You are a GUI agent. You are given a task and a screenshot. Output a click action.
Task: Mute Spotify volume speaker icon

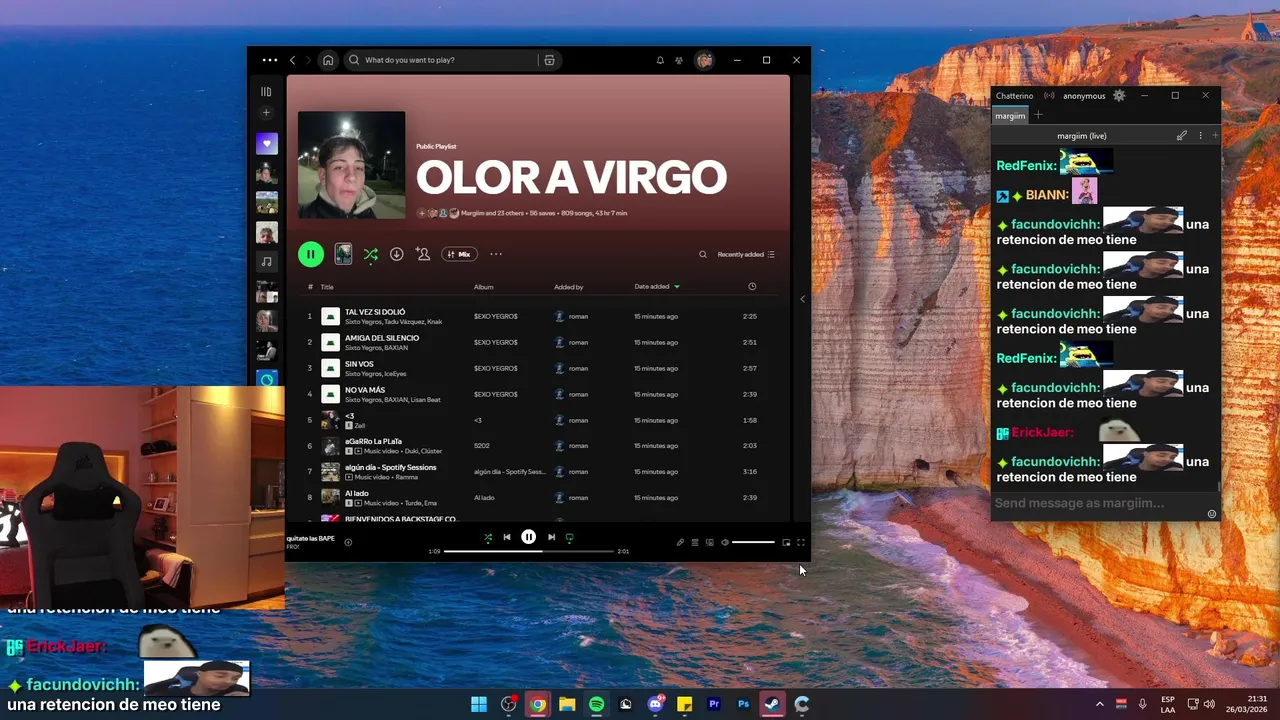pyautogui.click(x=725, y=542)
